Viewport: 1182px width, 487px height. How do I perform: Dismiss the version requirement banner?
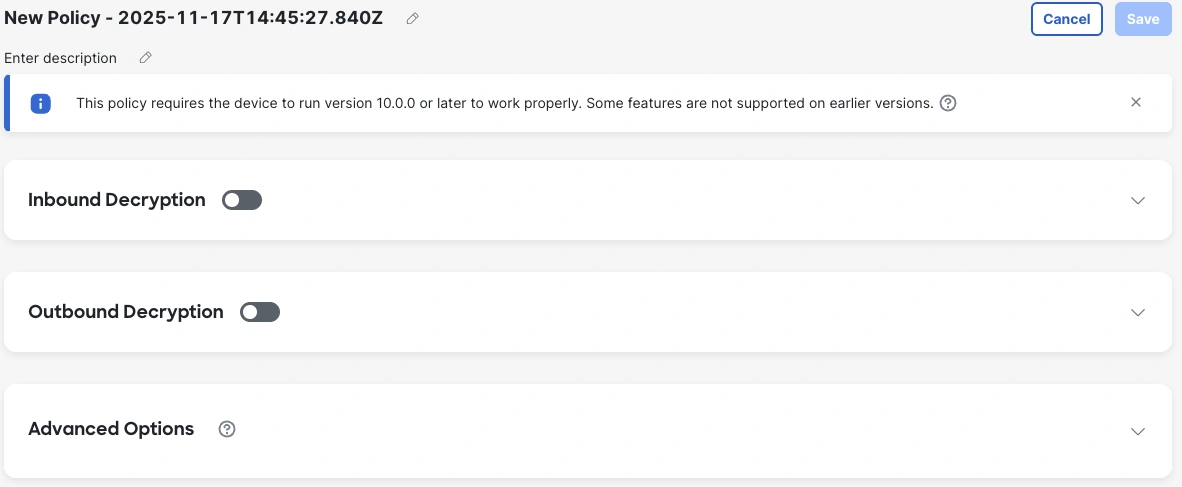1136,103
